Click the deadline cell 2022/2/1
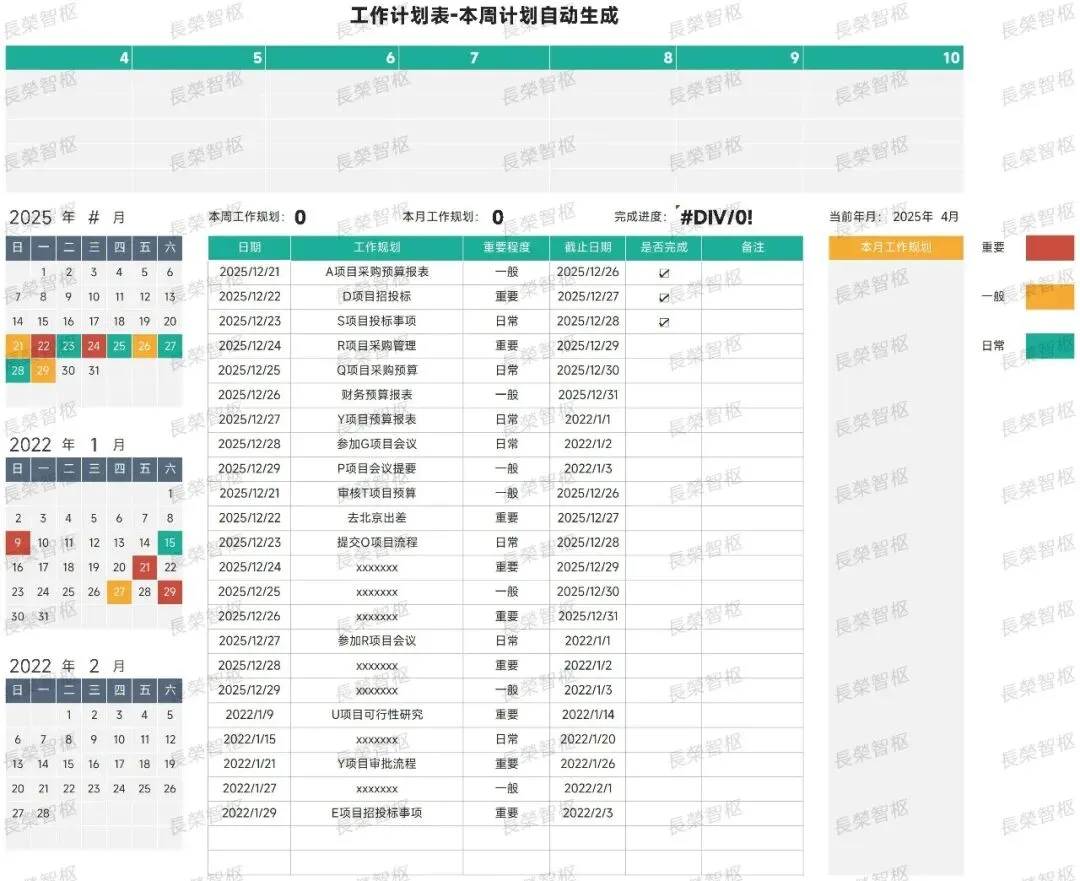This screenshot has height=881, width=1080. click(x=588, y=789)
